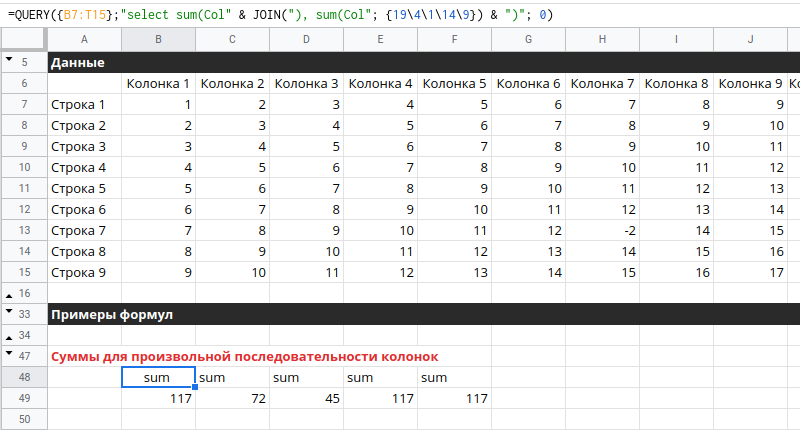Select the row 49 header
The image size is (800, 430).
tap(24, 398)
